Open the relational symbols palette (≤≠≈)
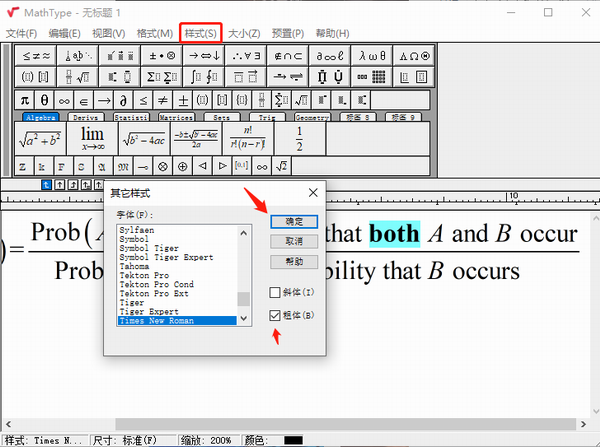The width and height of the screenshot is (600, 447). point(36,56)
